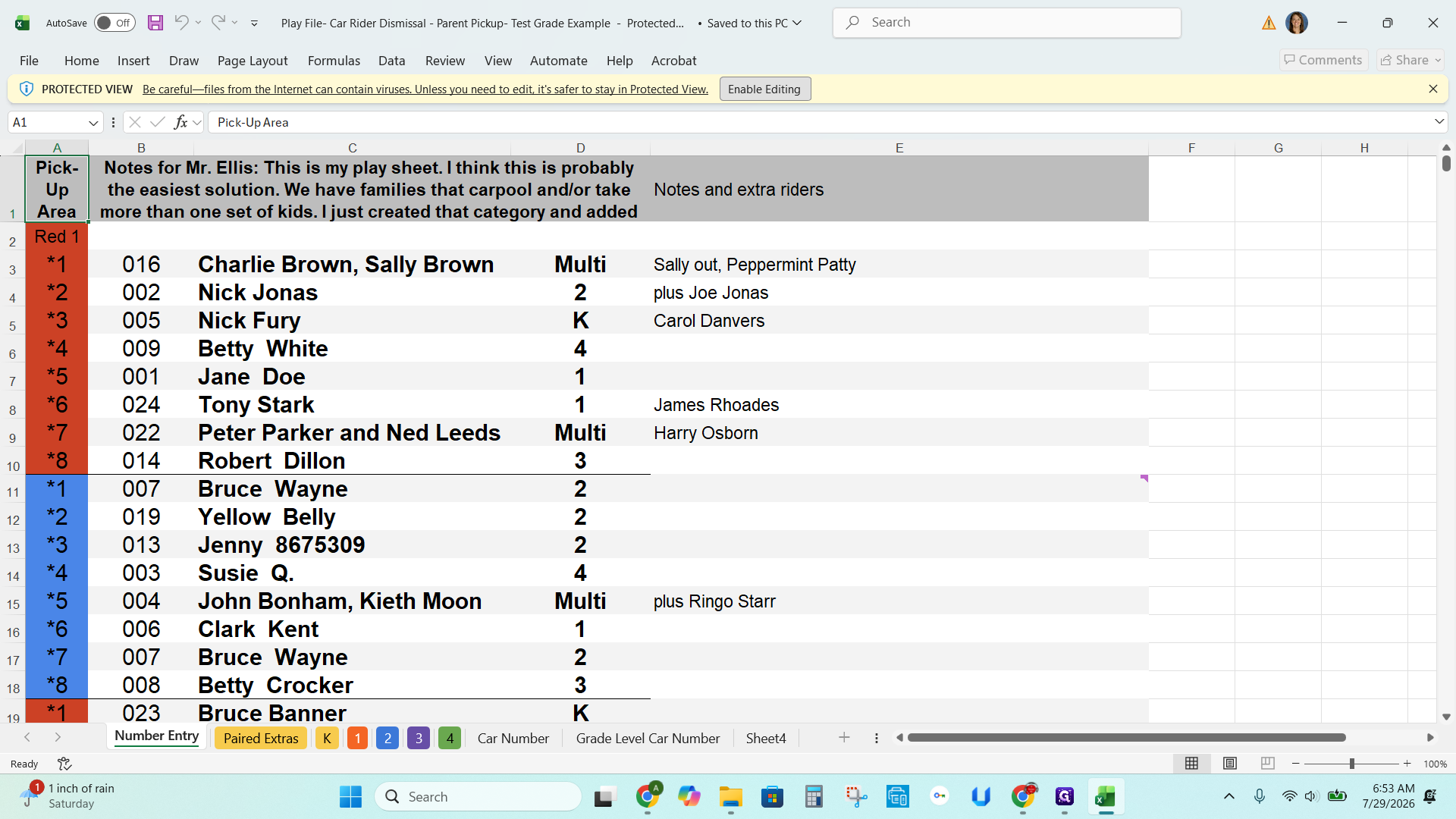Screen dimensions: 1456x819
Task: Click the Redo arrow icon
Action: (218, 23)
